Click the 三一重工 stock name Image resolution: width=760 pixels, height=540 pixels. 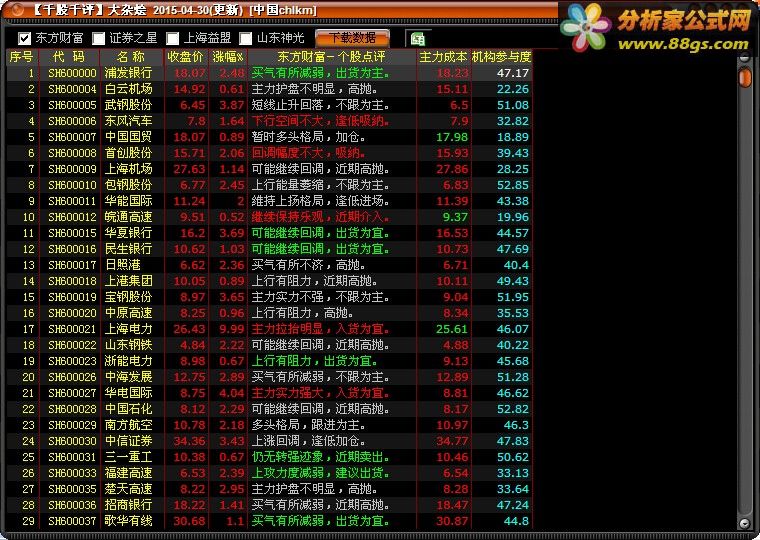(x=128, y=457)
